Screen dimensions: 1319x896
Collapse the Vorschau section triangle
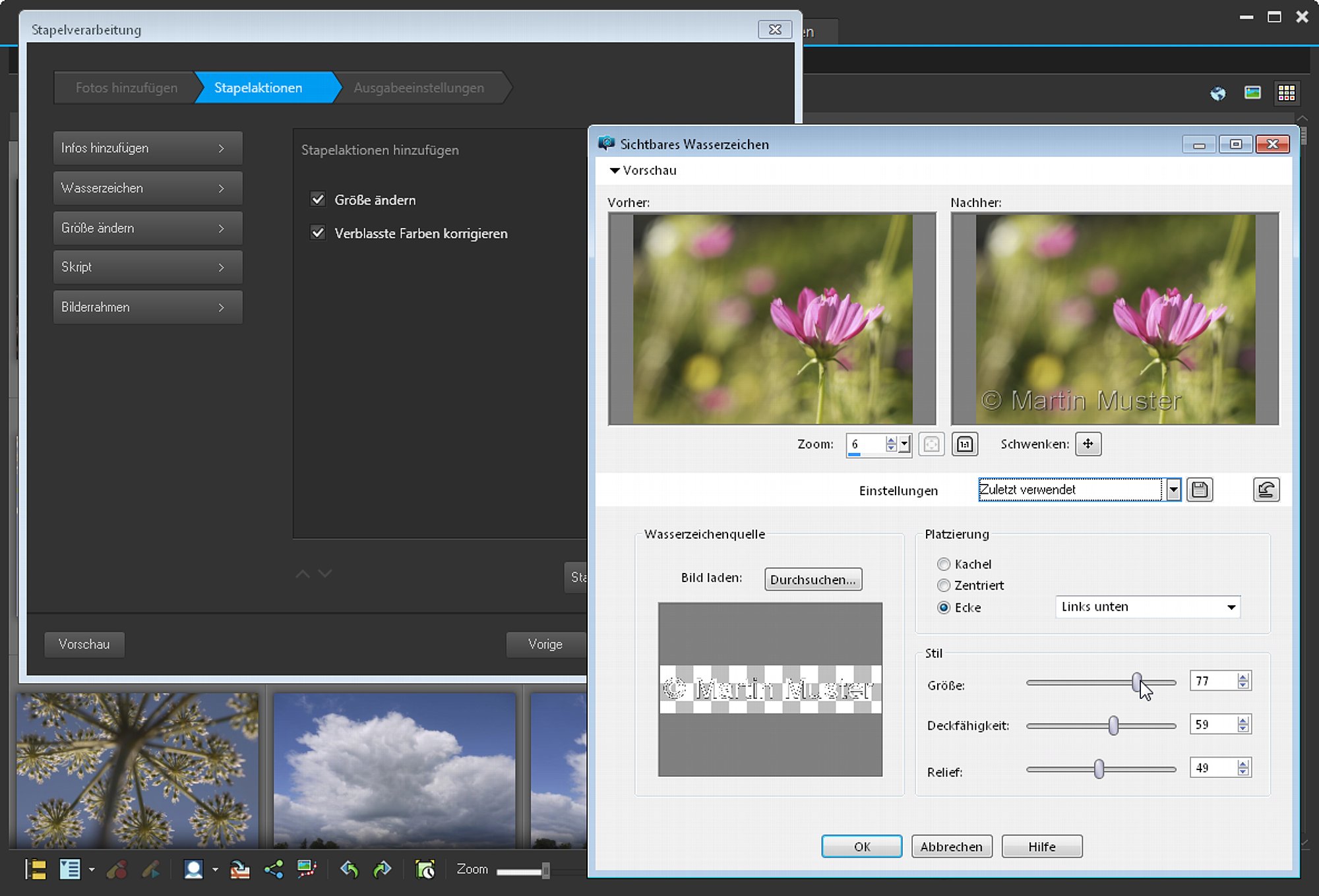[615, 170]
